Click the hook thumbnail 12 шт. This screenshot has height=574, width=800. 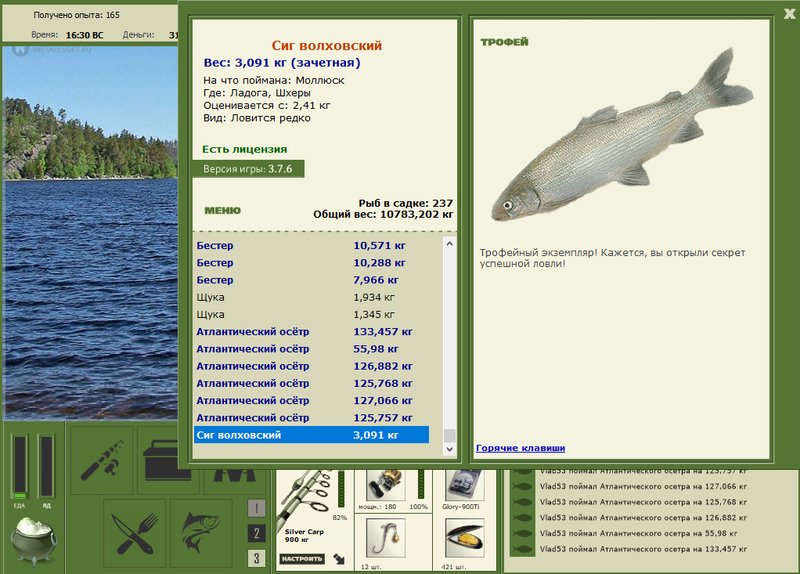coord(386,538)
